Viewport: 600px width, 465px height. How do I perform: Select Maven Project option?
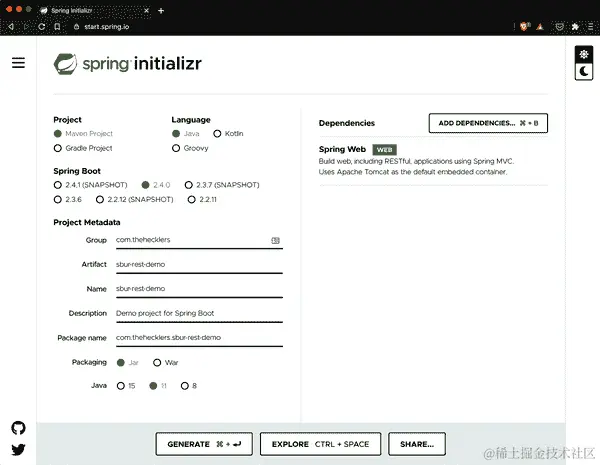(x=83, y=134)
